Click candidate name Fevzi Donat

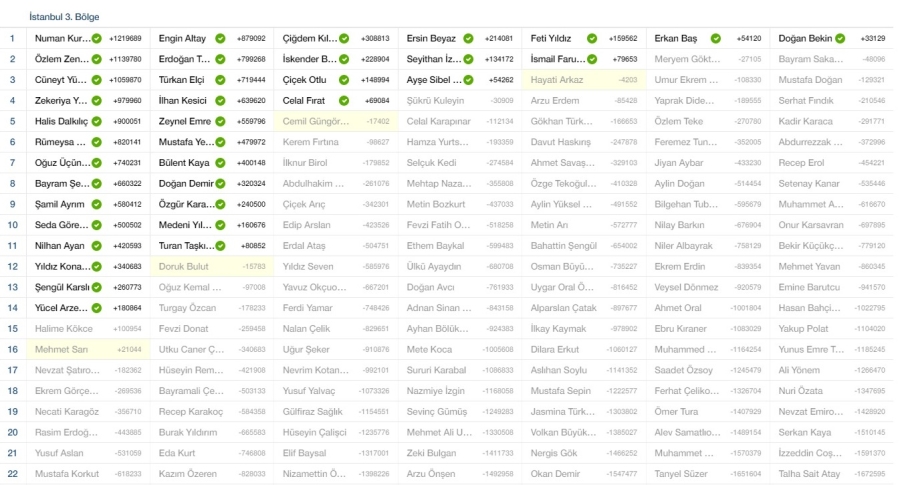pyautogui.click(x=183, y=328)
